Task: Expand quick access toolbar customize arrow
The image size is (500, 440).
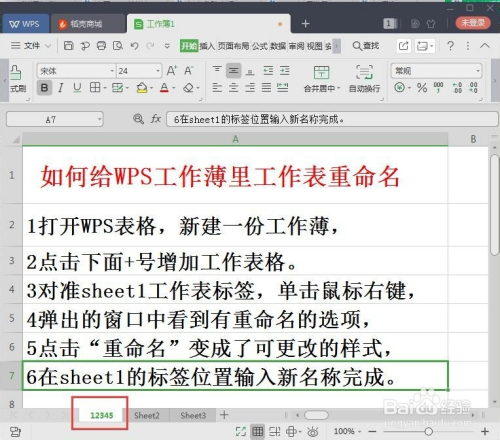Action: 167,46
